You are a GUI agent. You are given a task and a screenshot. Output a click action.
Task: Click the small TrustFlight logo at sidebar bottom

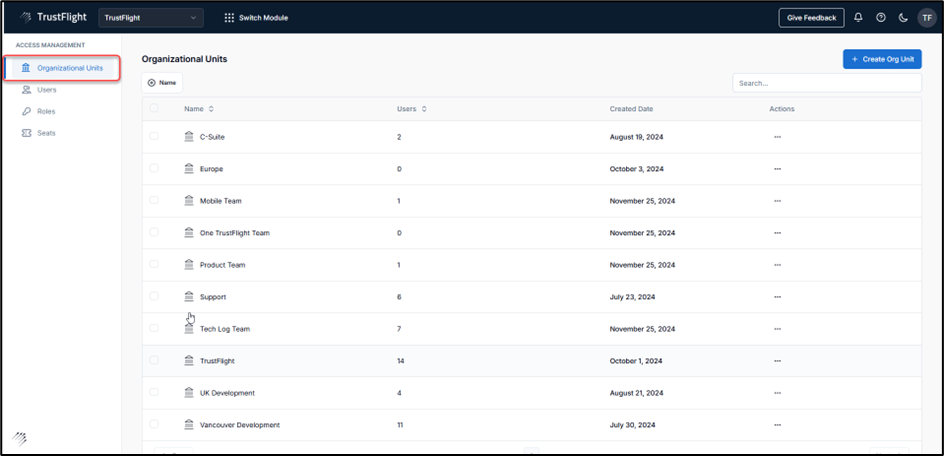pyautogui.click(x=19, y=438)
